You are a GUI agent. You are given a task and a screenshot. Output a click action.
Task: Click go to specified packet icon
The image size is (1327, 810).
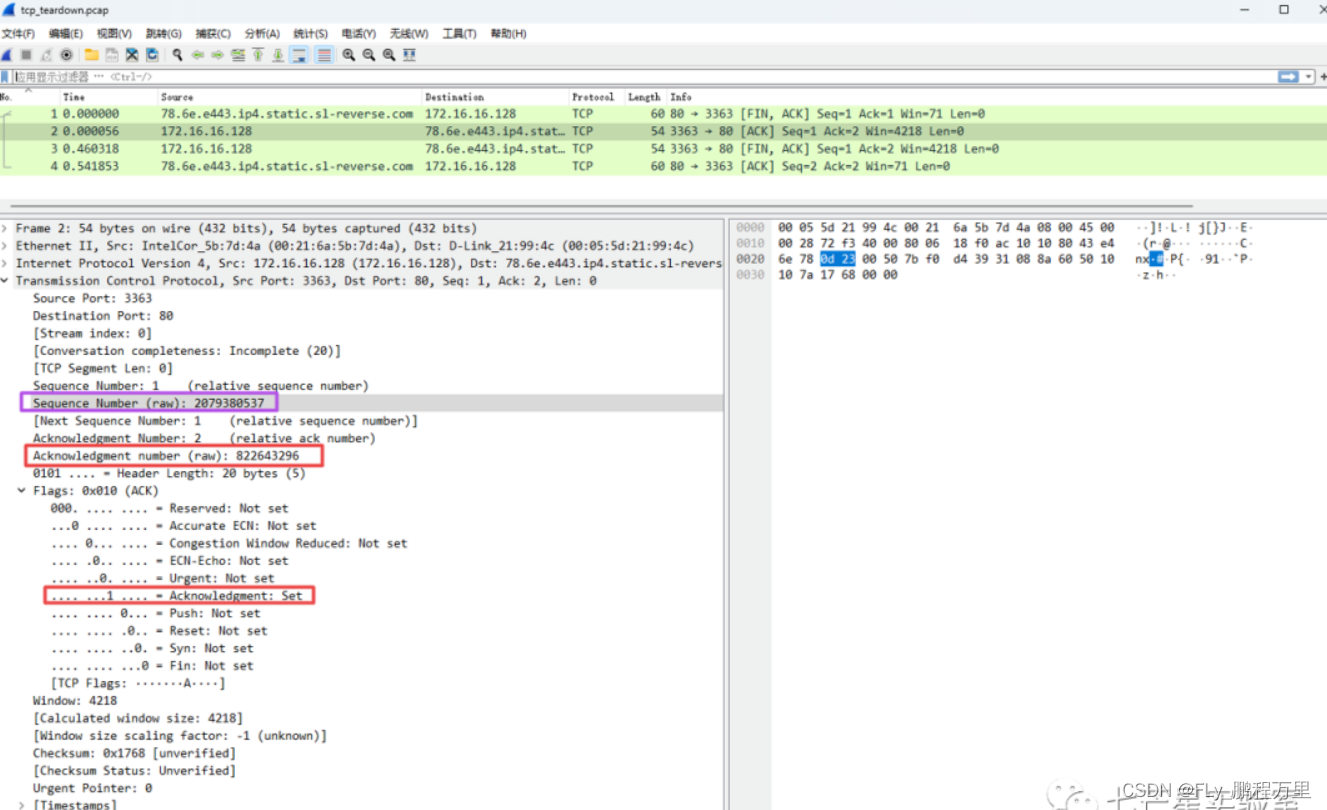(x=238, y=55)
